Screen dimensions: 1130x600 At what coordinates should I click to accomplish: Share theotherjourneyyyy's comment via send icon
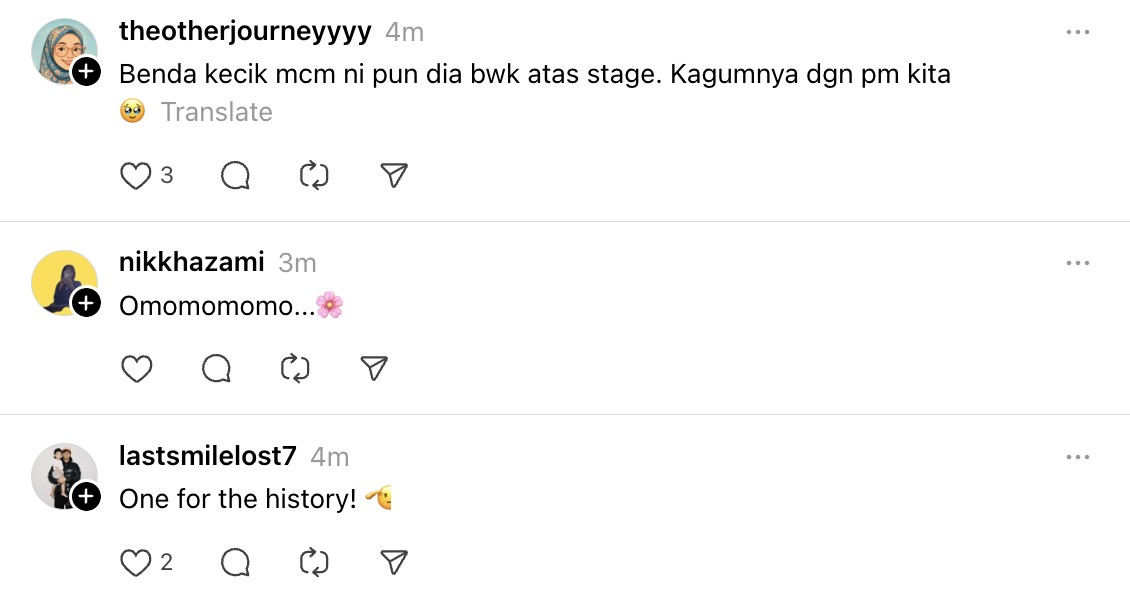pyautogui.click(x=395, y=176)
